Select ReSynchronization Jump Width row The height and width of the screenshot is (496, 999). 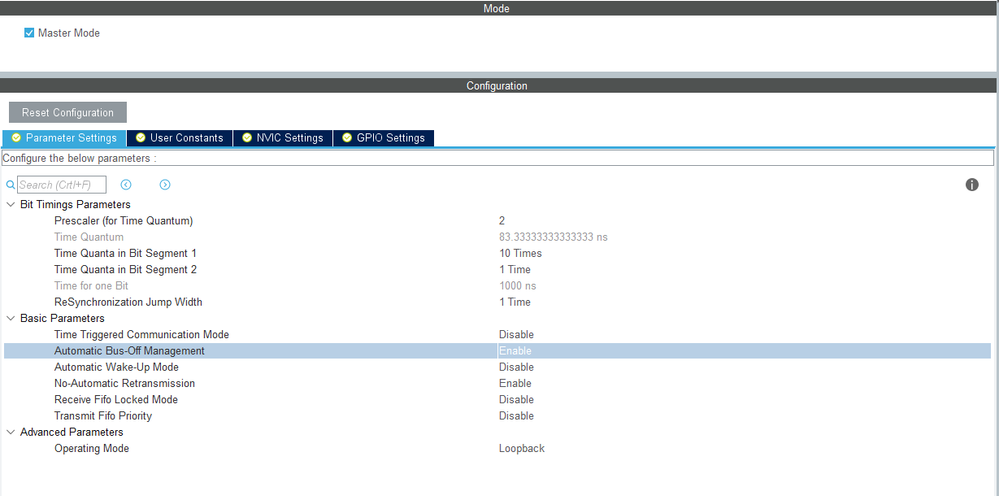tap(497, 302)
